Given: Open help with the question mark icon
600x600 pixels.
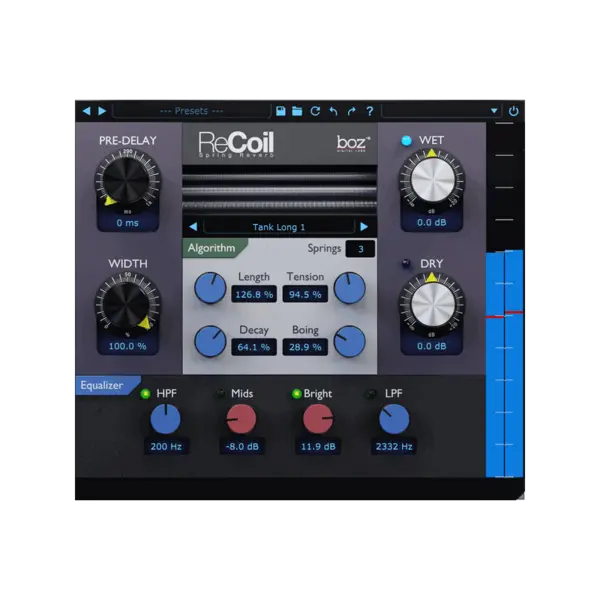Looking at the screenshot, I should coord(369,111).
